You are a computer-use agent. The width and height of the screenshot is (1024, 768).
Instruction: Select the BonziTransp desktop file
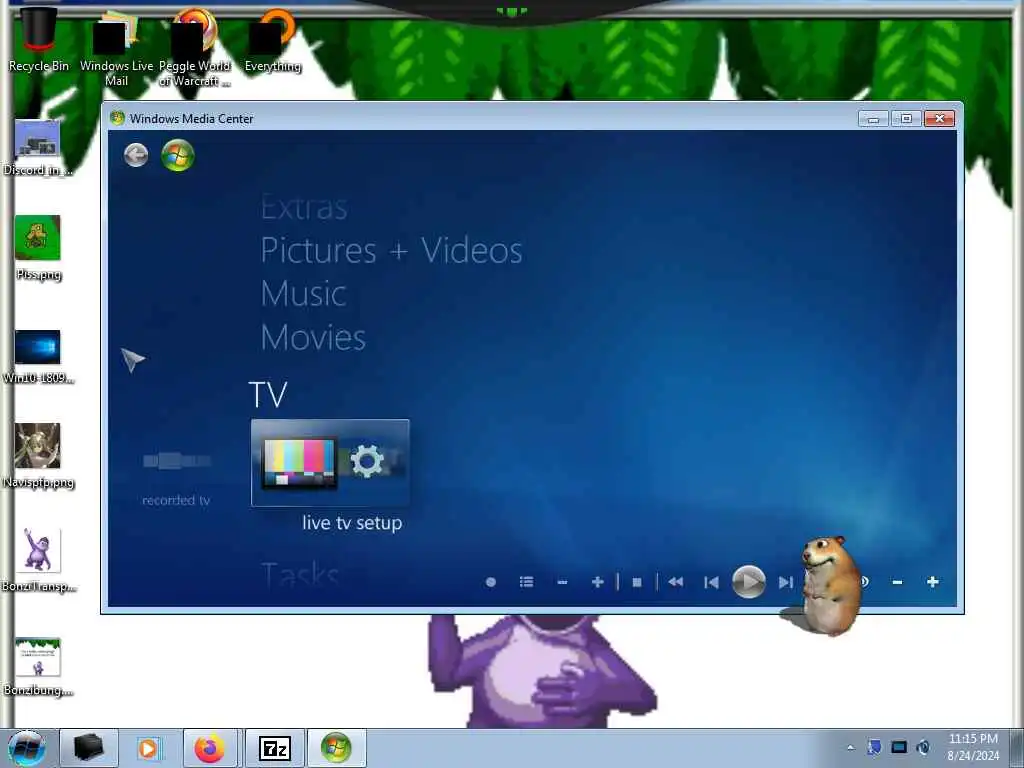(38, 560)
